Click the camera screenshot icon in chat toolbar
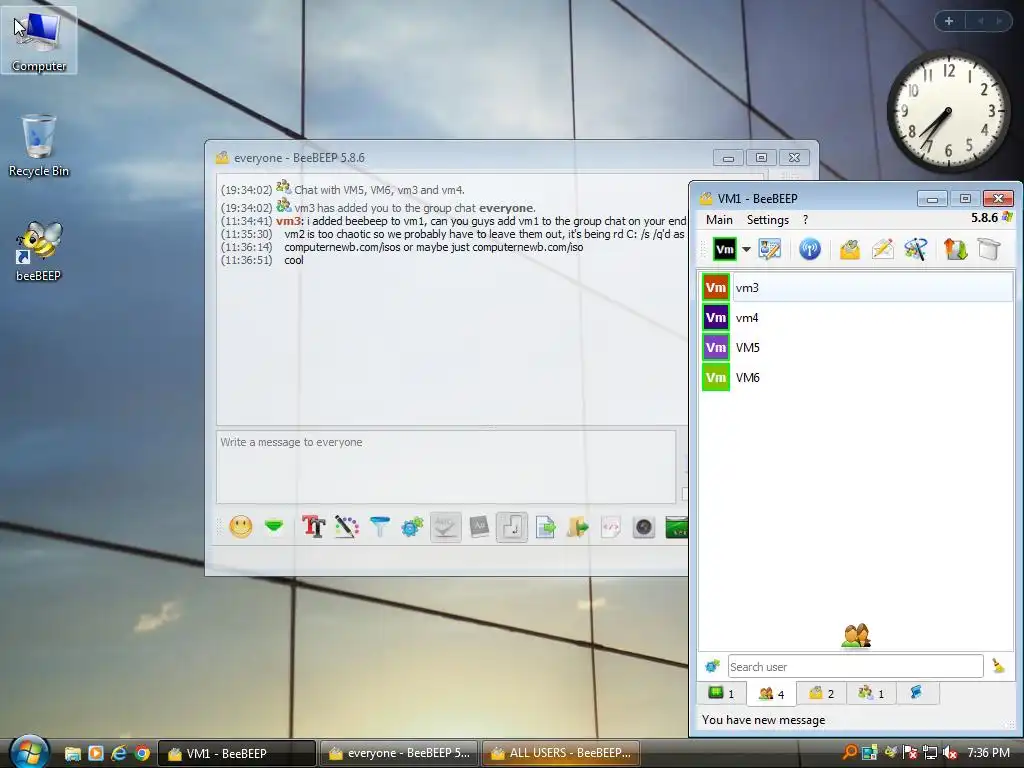The height and width of the screenshot is (768, 1024). tap(644, 526)
